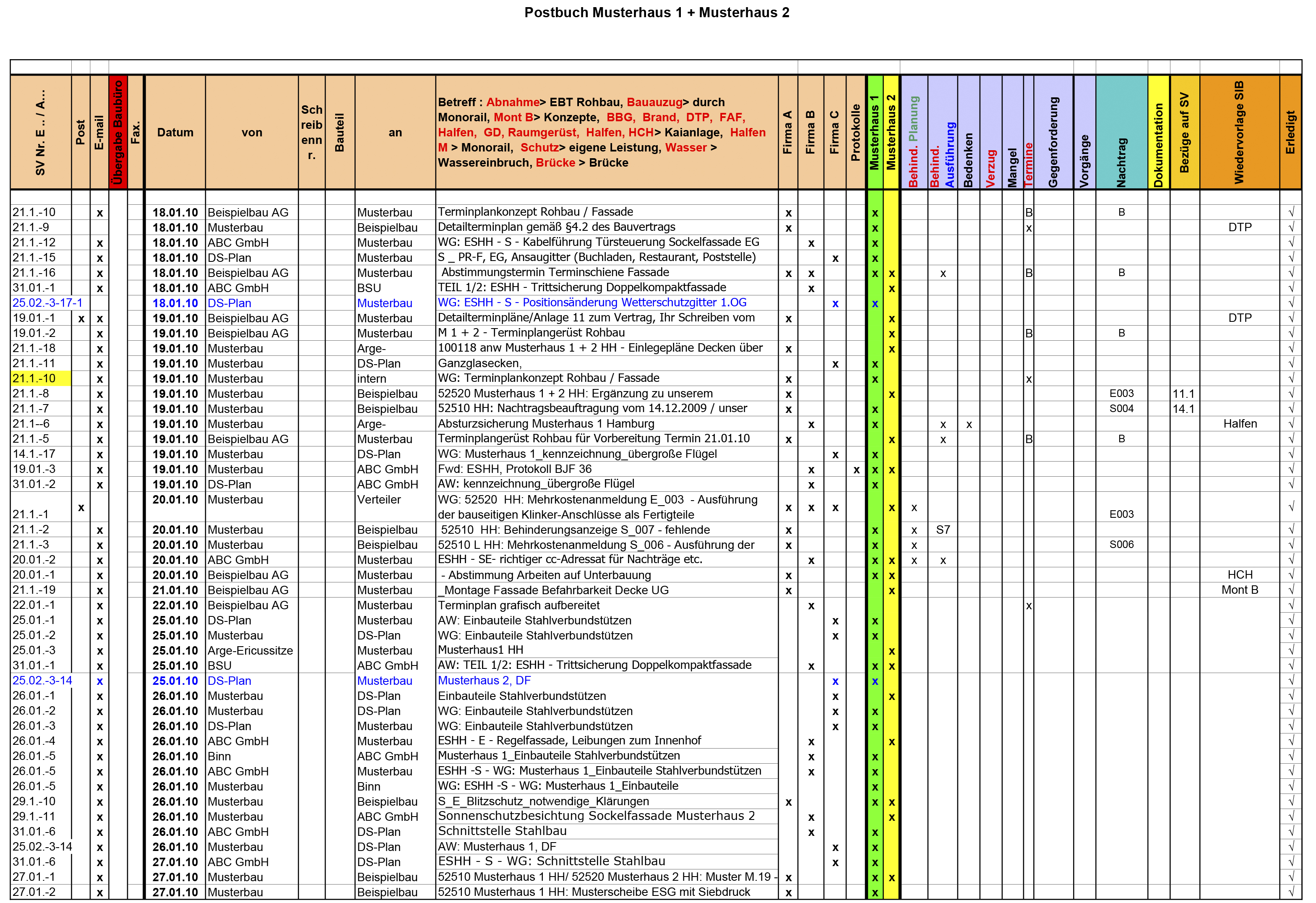Select the 'SV Nr. E.. / A...' column header
The image size is (1316, 903).
pos(41,132)
